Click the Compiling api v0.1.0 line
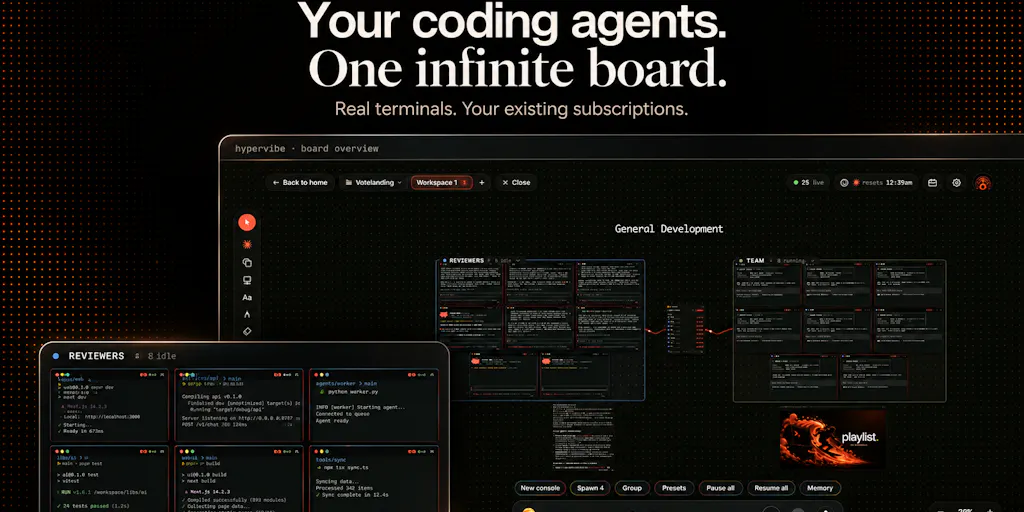1024x512 pixels. click(211, 396)
